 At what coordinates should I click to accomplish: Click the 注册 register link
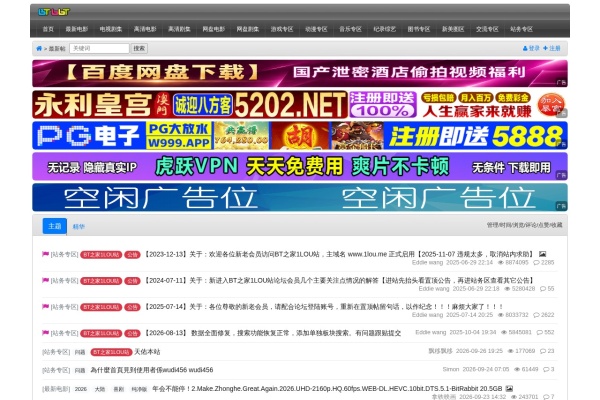pyautogui.click(x=554, y=49)
